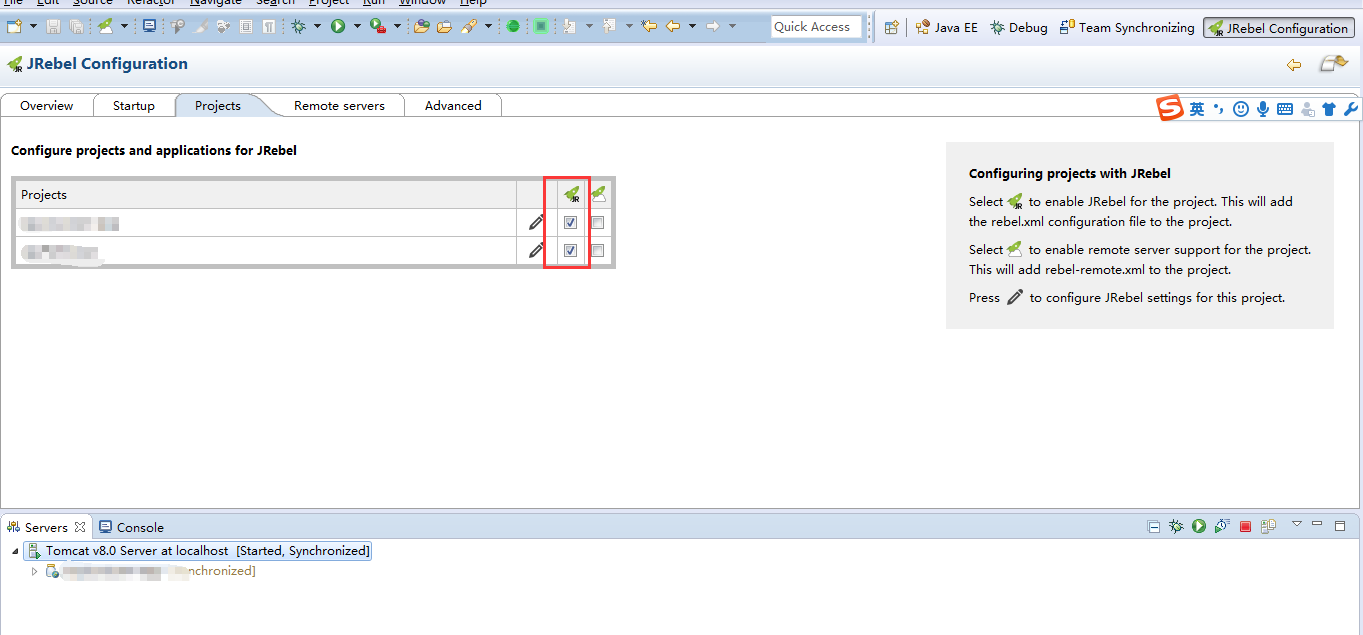Image resolution: width=1363 pixels, height=635 pixels.
Task: Click the Collapse All icon in Servers view
Action: coord(1153,526)
